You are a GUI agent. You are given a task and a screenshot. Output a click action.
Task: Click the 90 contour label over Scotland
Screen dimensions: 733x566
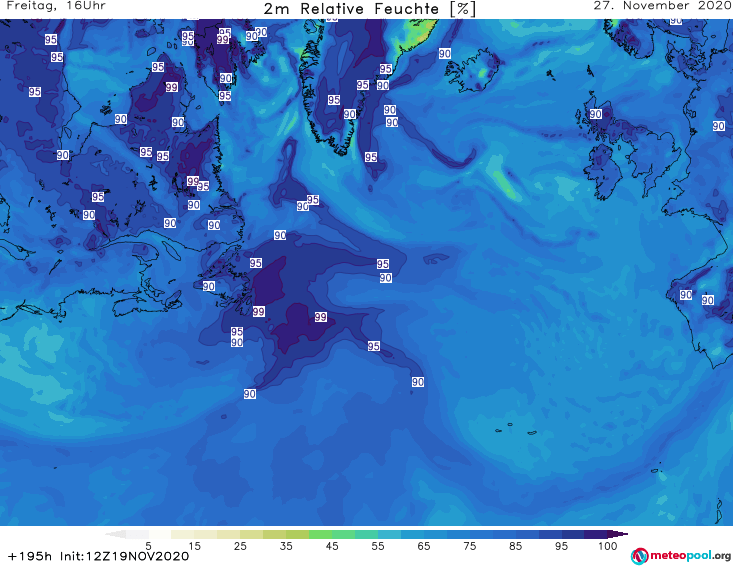coord(595,114)
